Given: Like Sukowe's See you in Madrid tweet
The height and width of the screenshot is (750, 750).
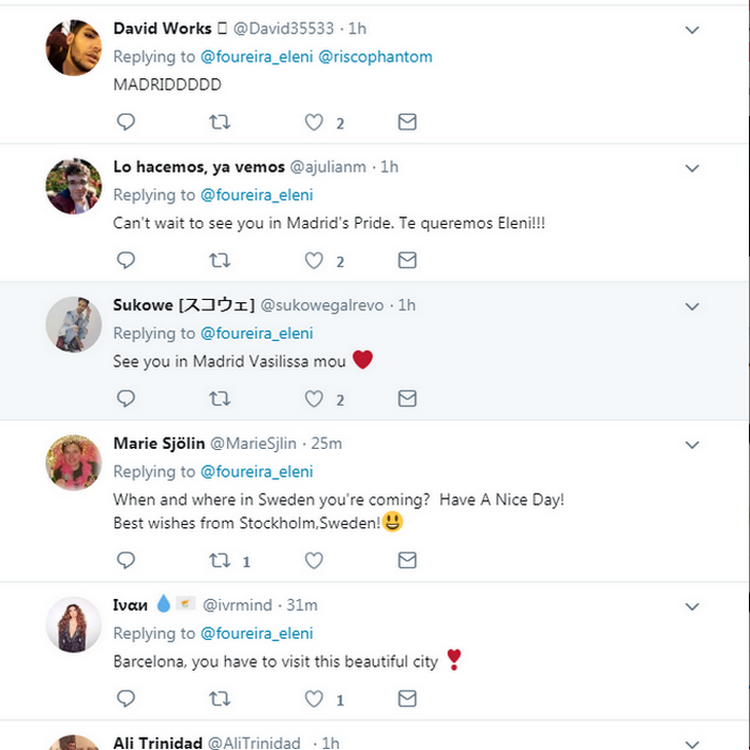Looking at the screenshot, I should (314, 399).
